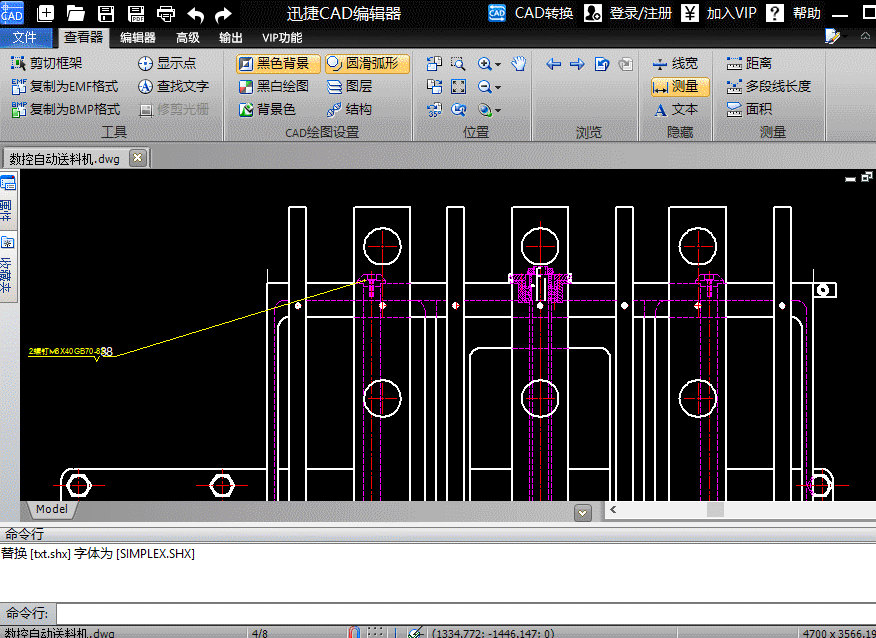876x638 pixels.
Task: Switch to the 查看器 tab
Action: (83, 37)
